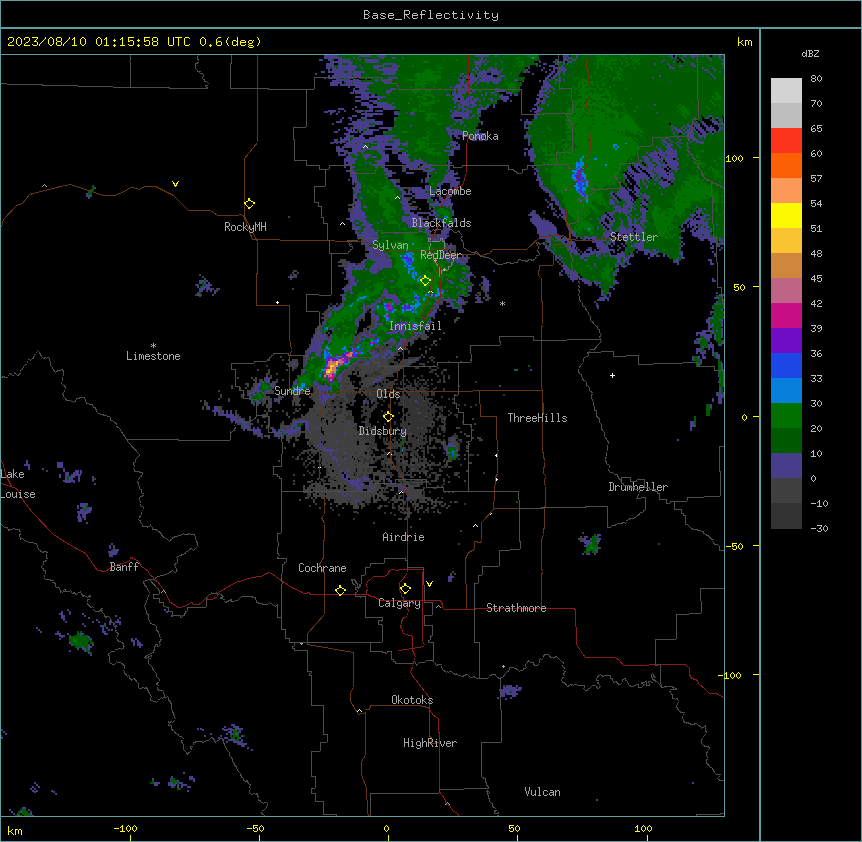Click the km unit label at top right
The height and width of the screenshot is (842, 862).
[744, 42]
